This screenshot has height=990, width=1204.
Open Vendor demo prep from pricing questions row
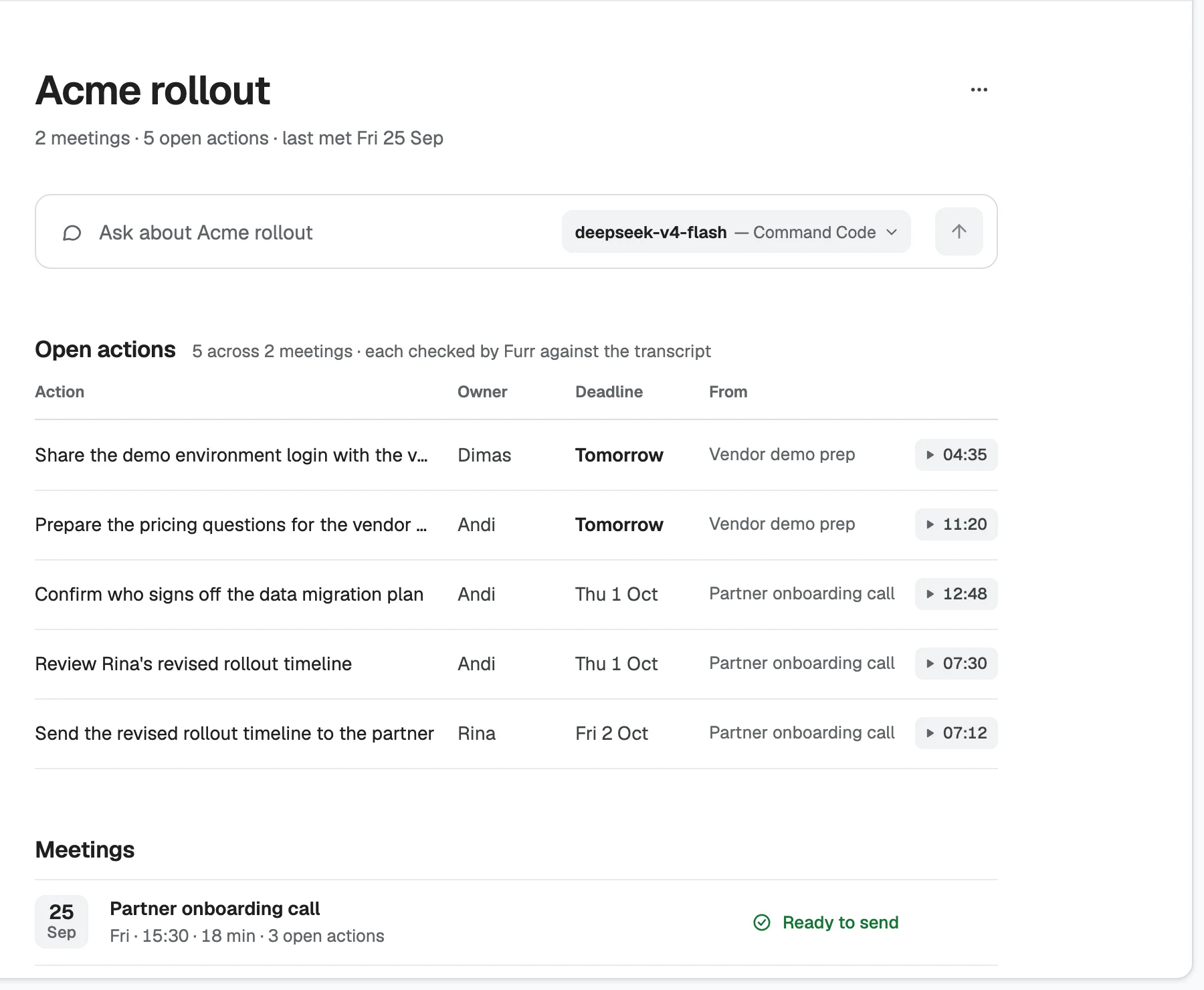pos(782,524)
